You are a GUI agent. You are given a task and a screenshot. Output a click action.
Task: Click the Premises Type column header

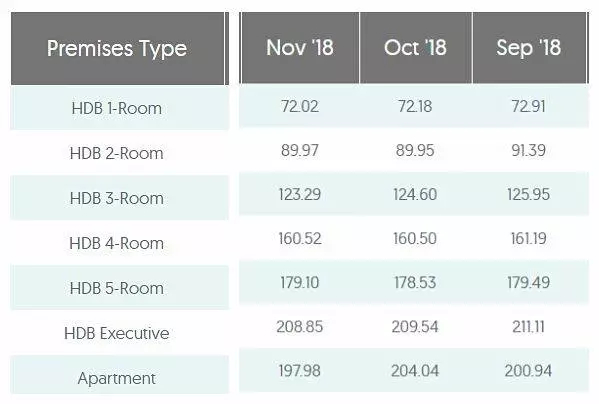tap(117, 48)
